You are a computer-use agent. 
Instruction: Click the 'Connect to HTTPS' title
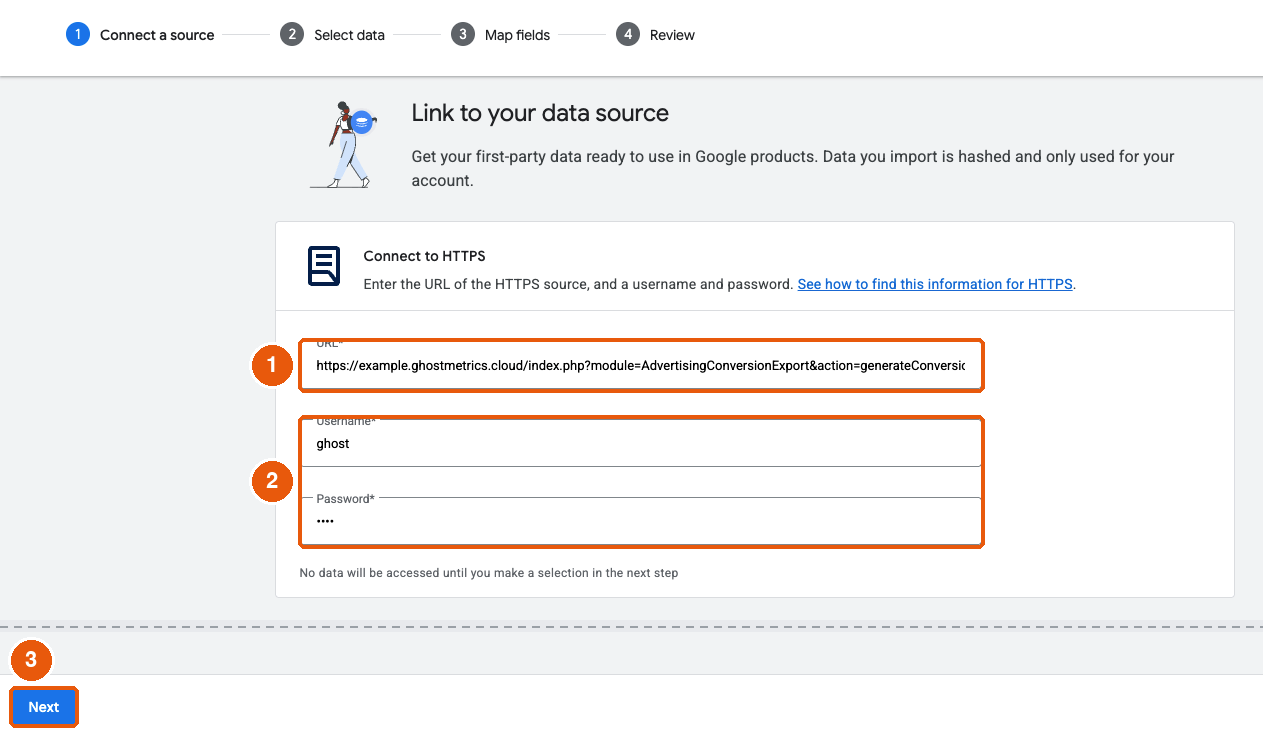[424, 257]
